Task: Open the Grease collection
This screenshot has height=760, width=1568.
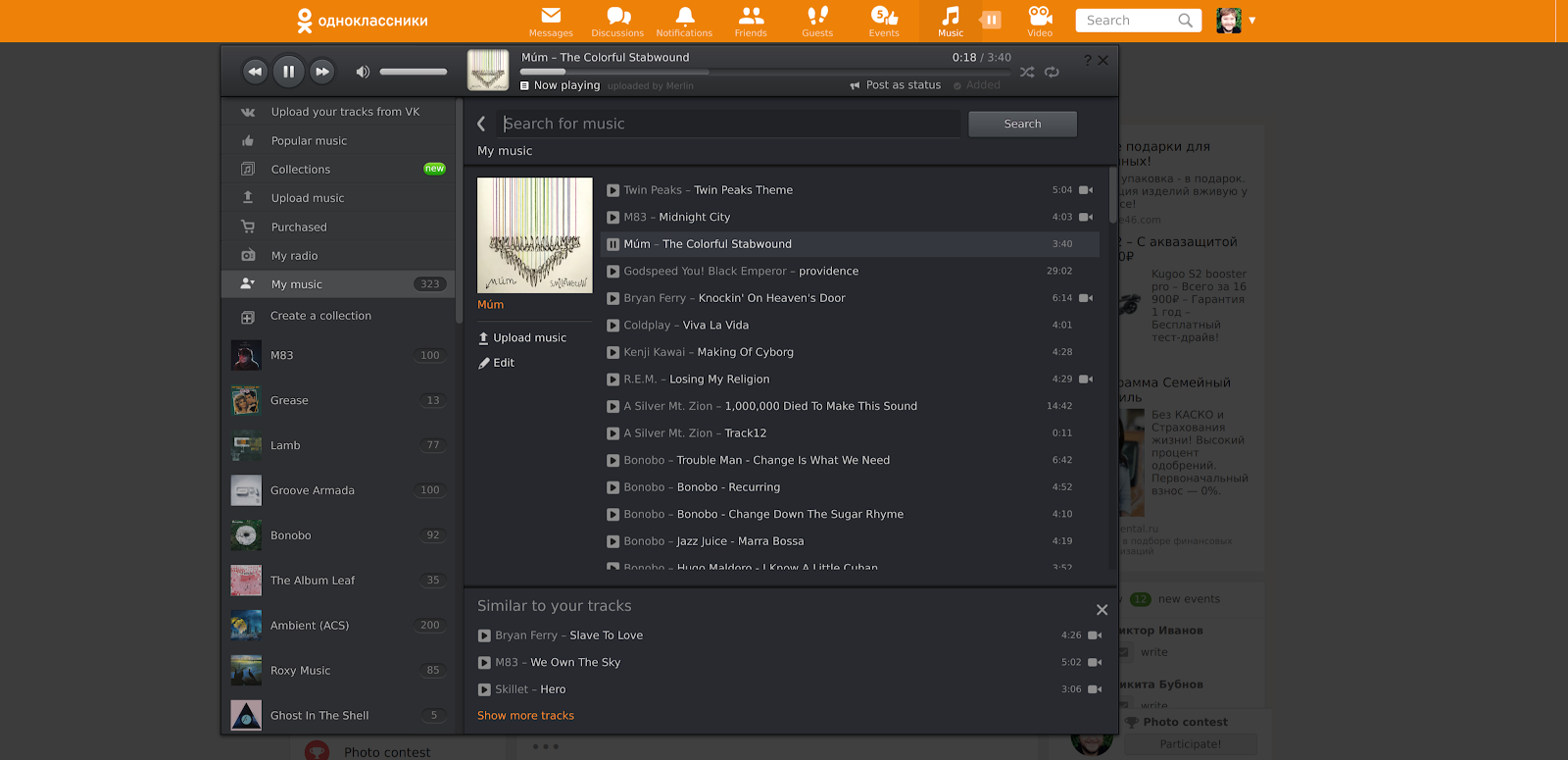Action: coord(339,400)
